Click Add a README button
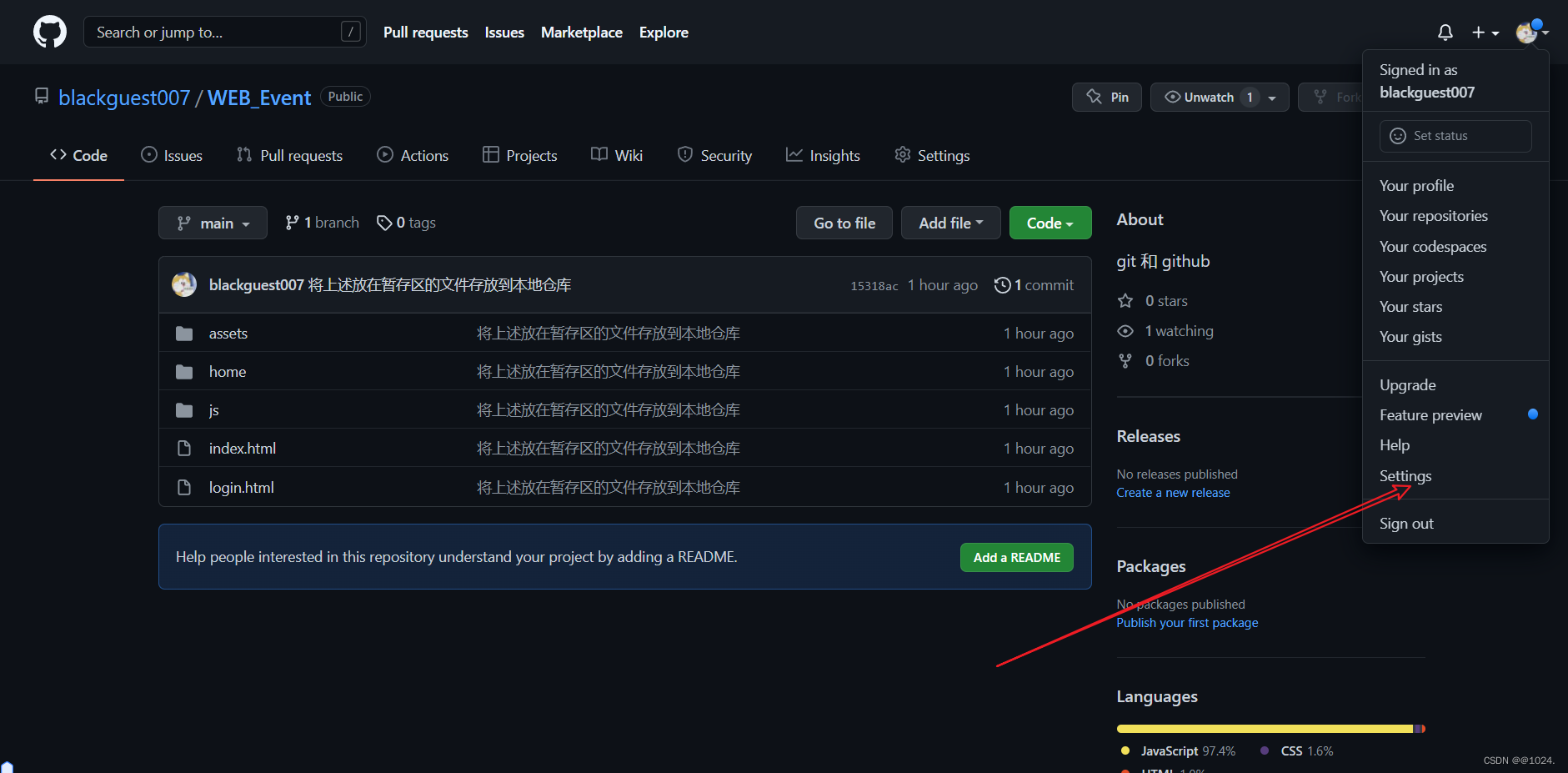Image resolution: width=1568 pixels, height=773 pixels. pyautogui.click(x=1017, y=557)
